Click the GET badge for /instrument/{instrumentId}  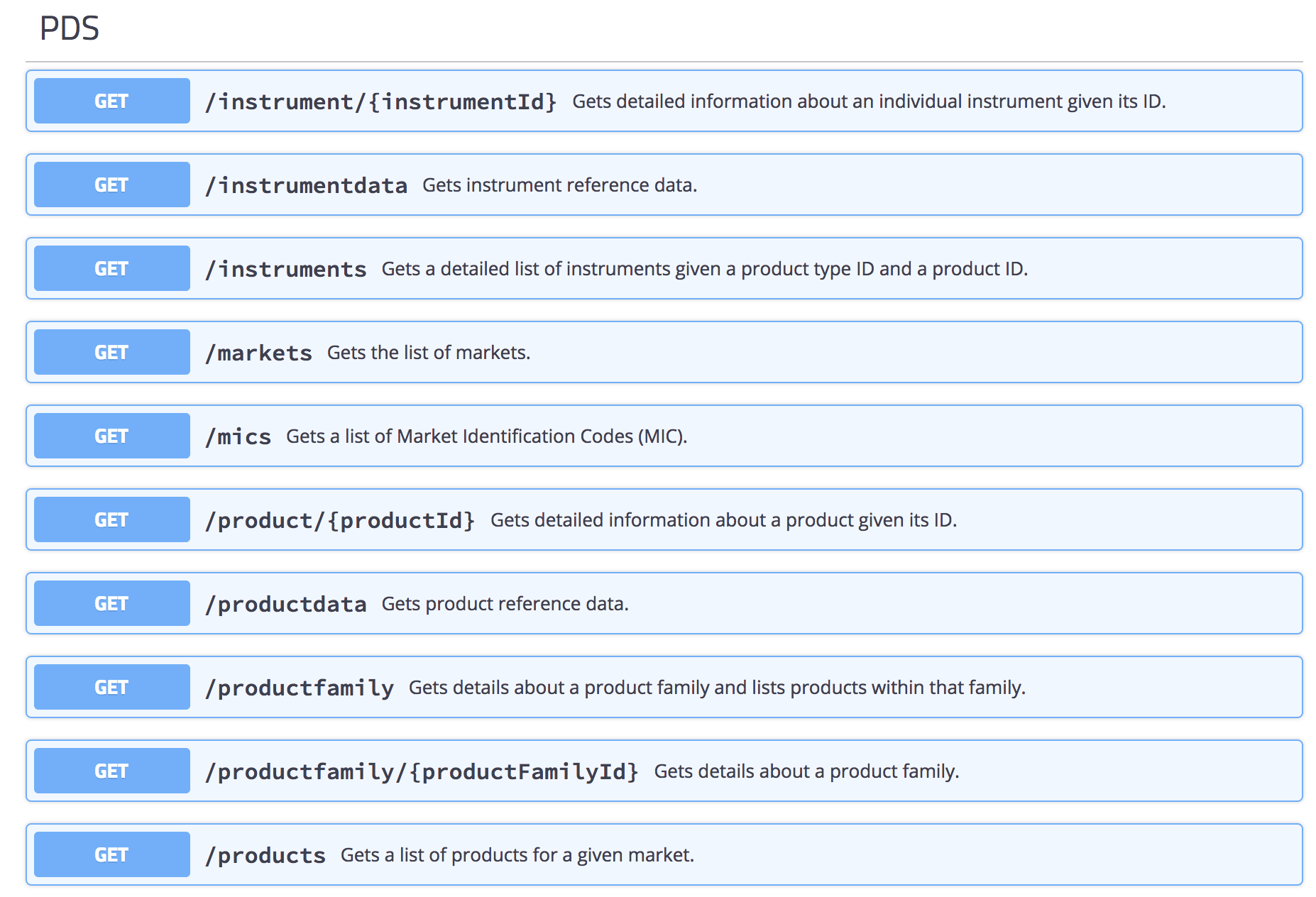pyautogui.click(x=111, y=101)
